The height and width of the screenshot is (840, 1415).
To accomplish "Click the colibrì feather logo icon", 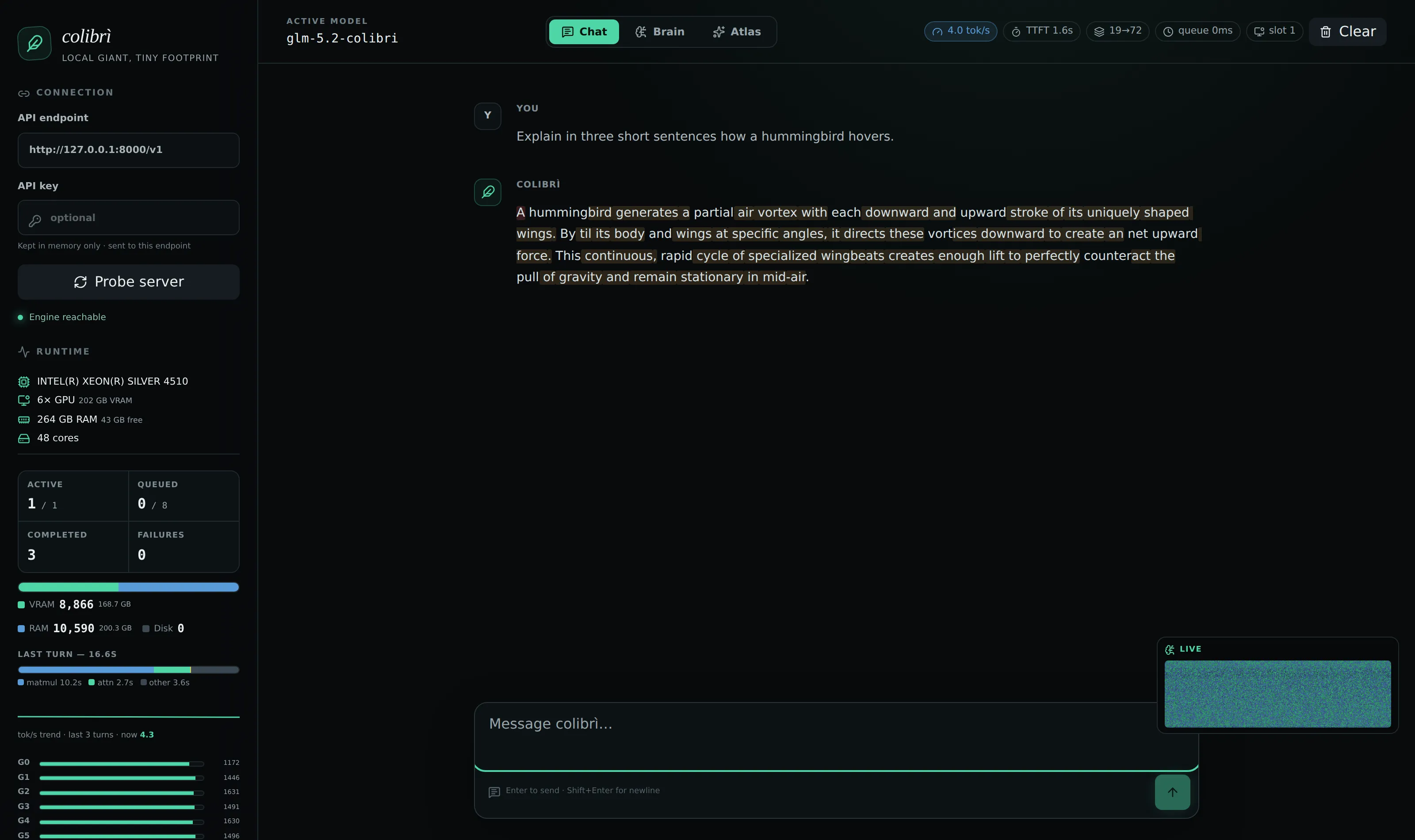I will click(34, 43).
